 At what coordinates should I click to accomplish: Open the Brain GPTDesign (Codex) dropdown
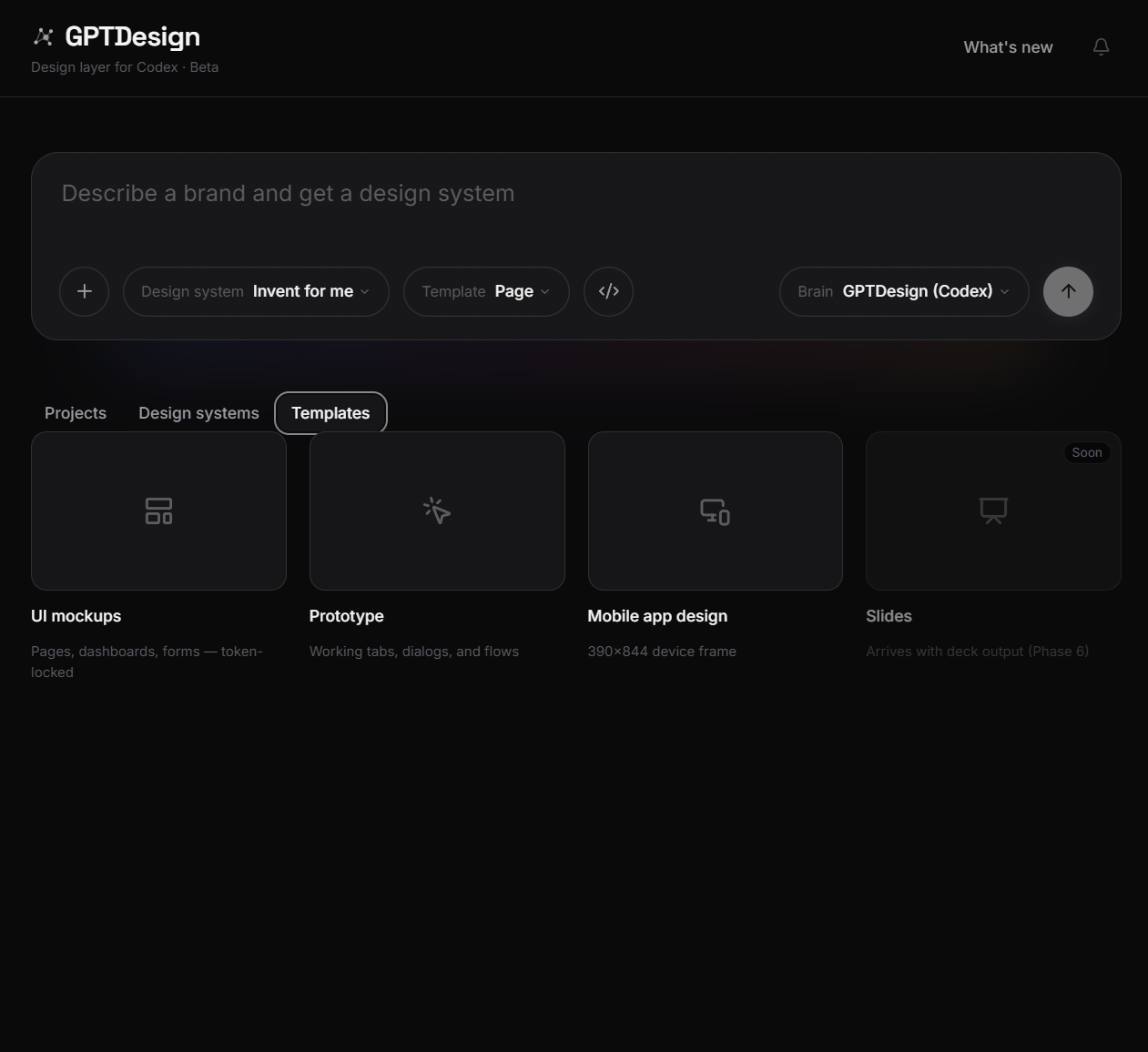[904, 291]
